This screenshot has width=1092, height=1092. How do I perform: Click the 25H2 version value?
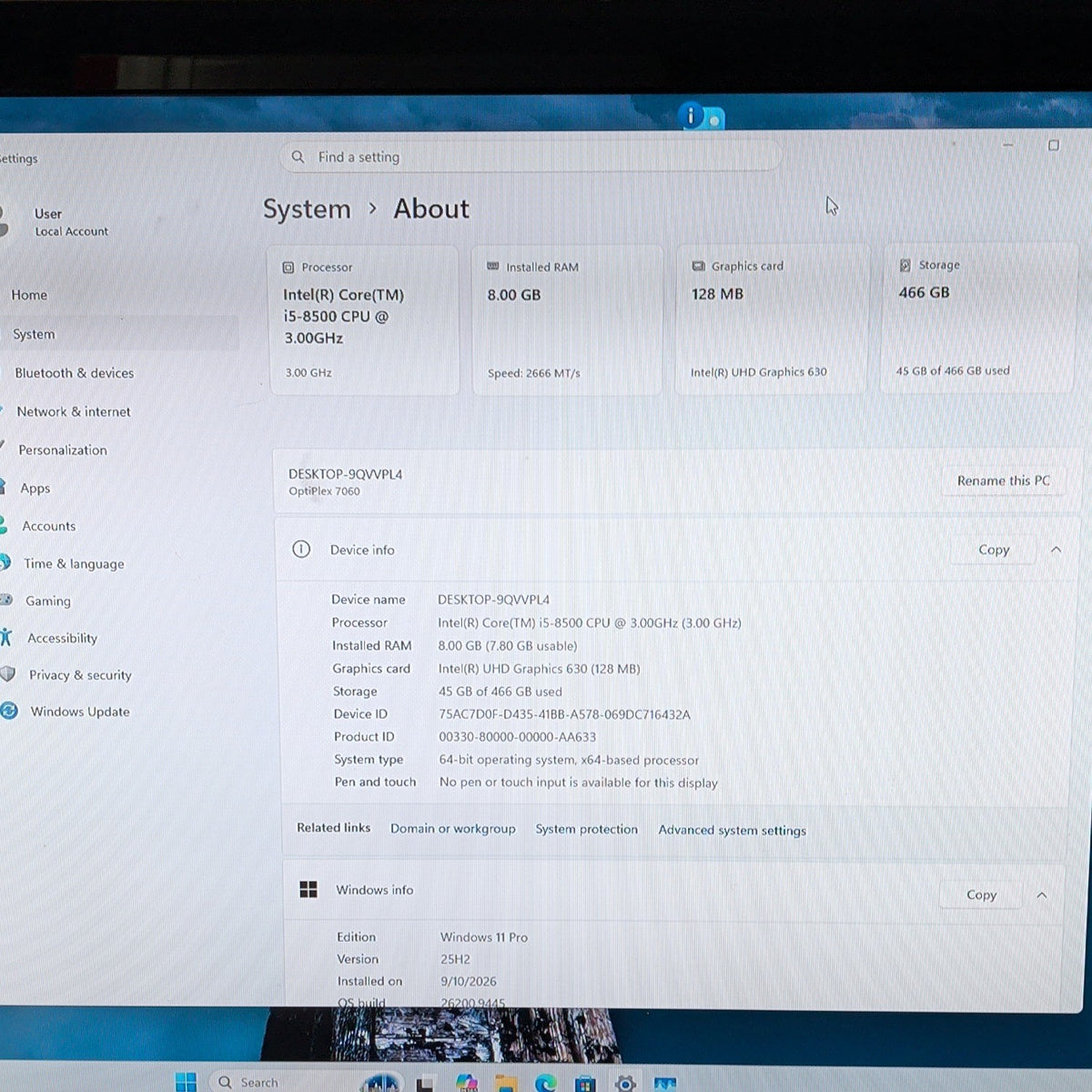(455, 959)
